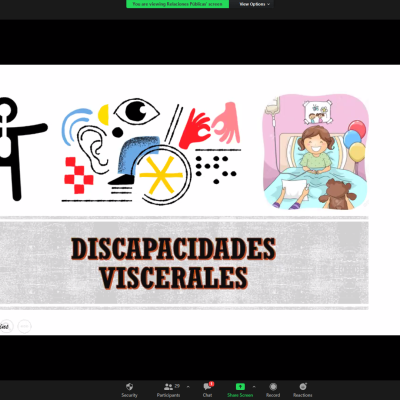
Task: Click the DISCAPACIDADES VISCERALES title text
Action: 173,263
